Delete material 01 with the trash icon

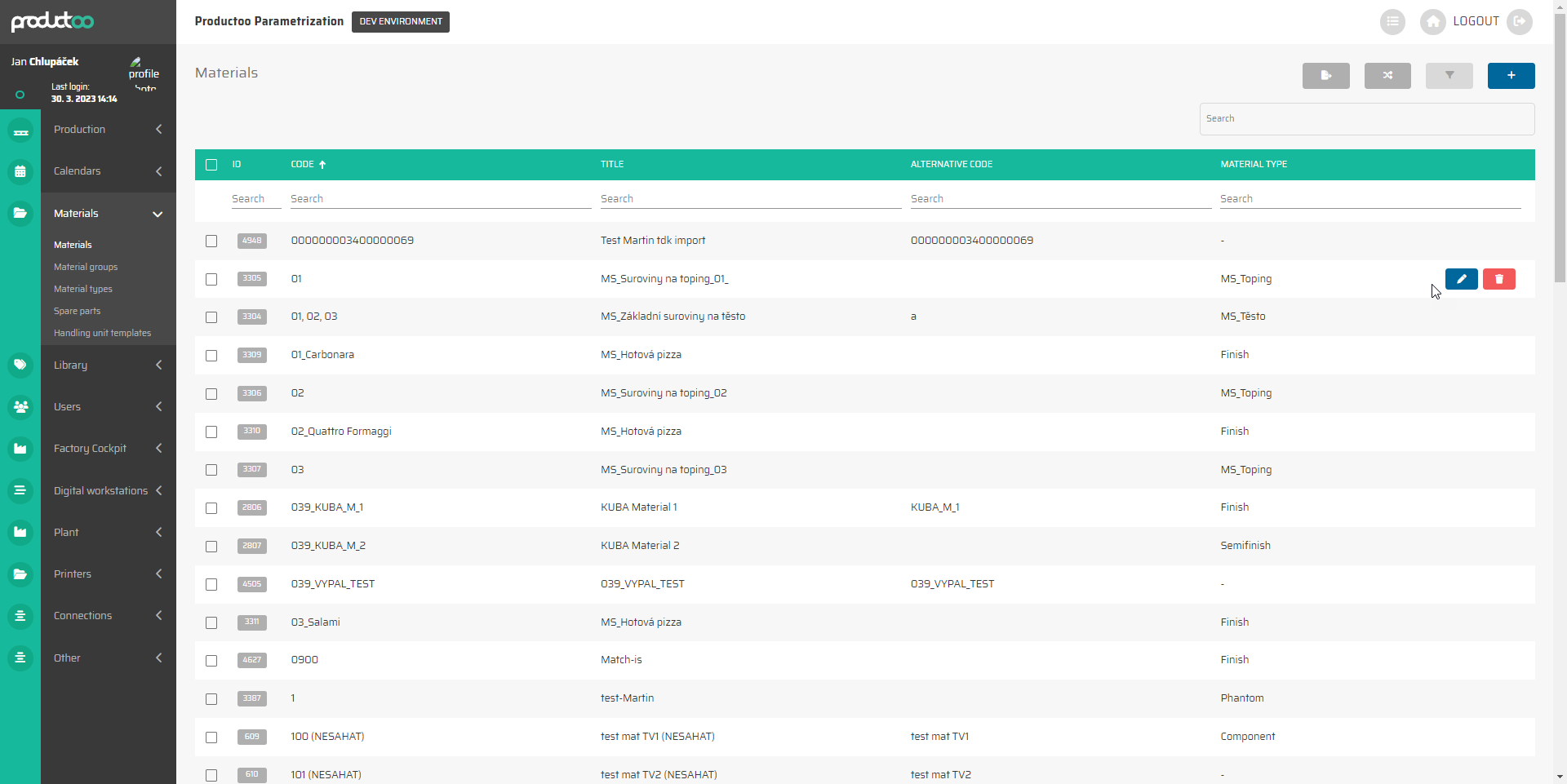coord(1498,279)
